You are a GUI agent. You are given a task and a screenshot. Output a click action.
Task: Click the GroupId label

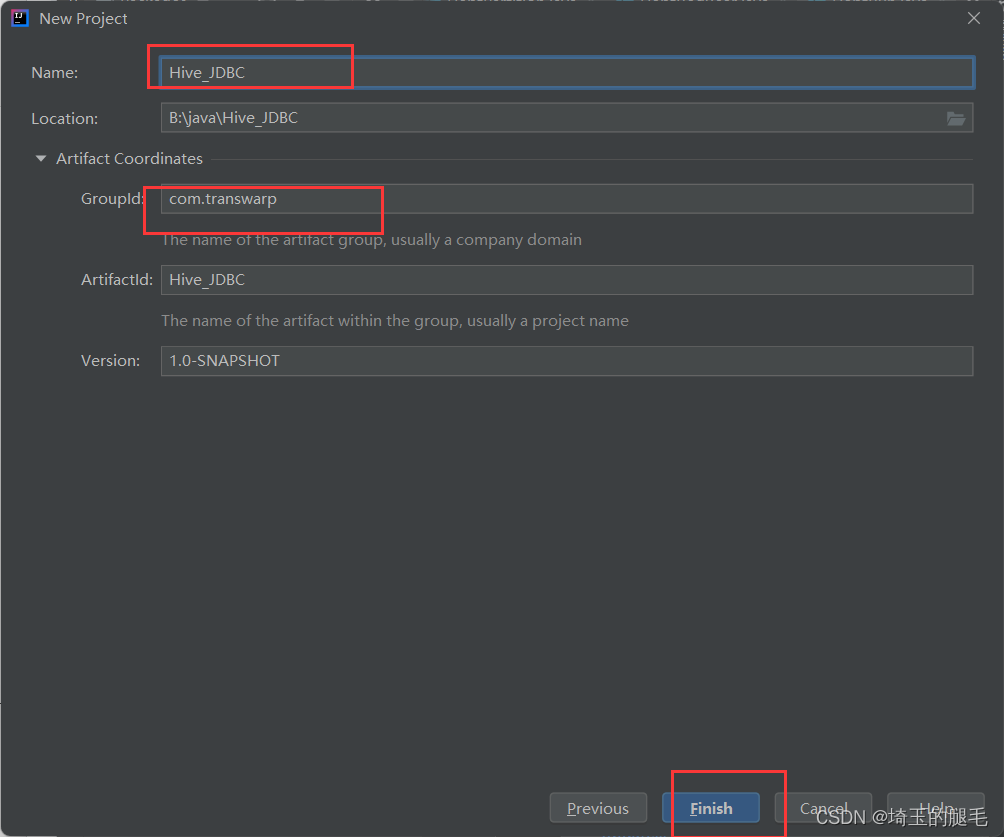tap(110, 198)
